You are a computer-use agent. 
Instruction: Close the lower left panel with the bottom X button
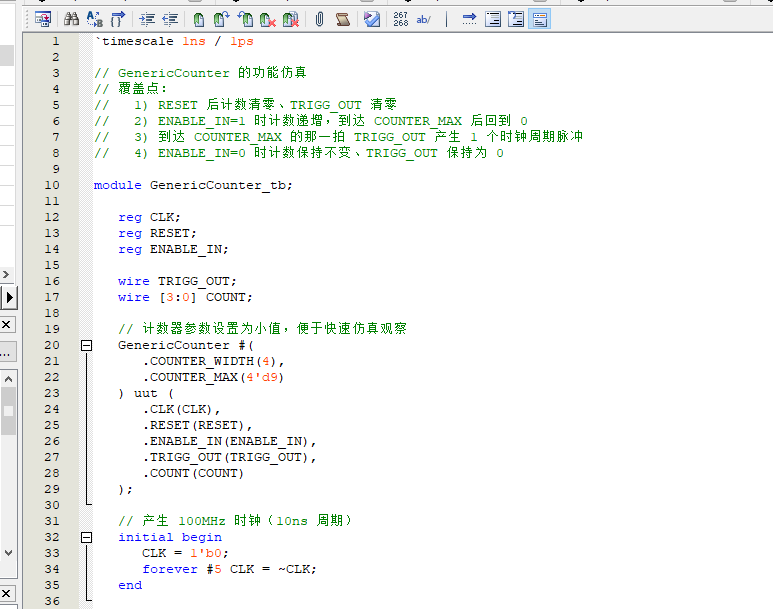6,593
